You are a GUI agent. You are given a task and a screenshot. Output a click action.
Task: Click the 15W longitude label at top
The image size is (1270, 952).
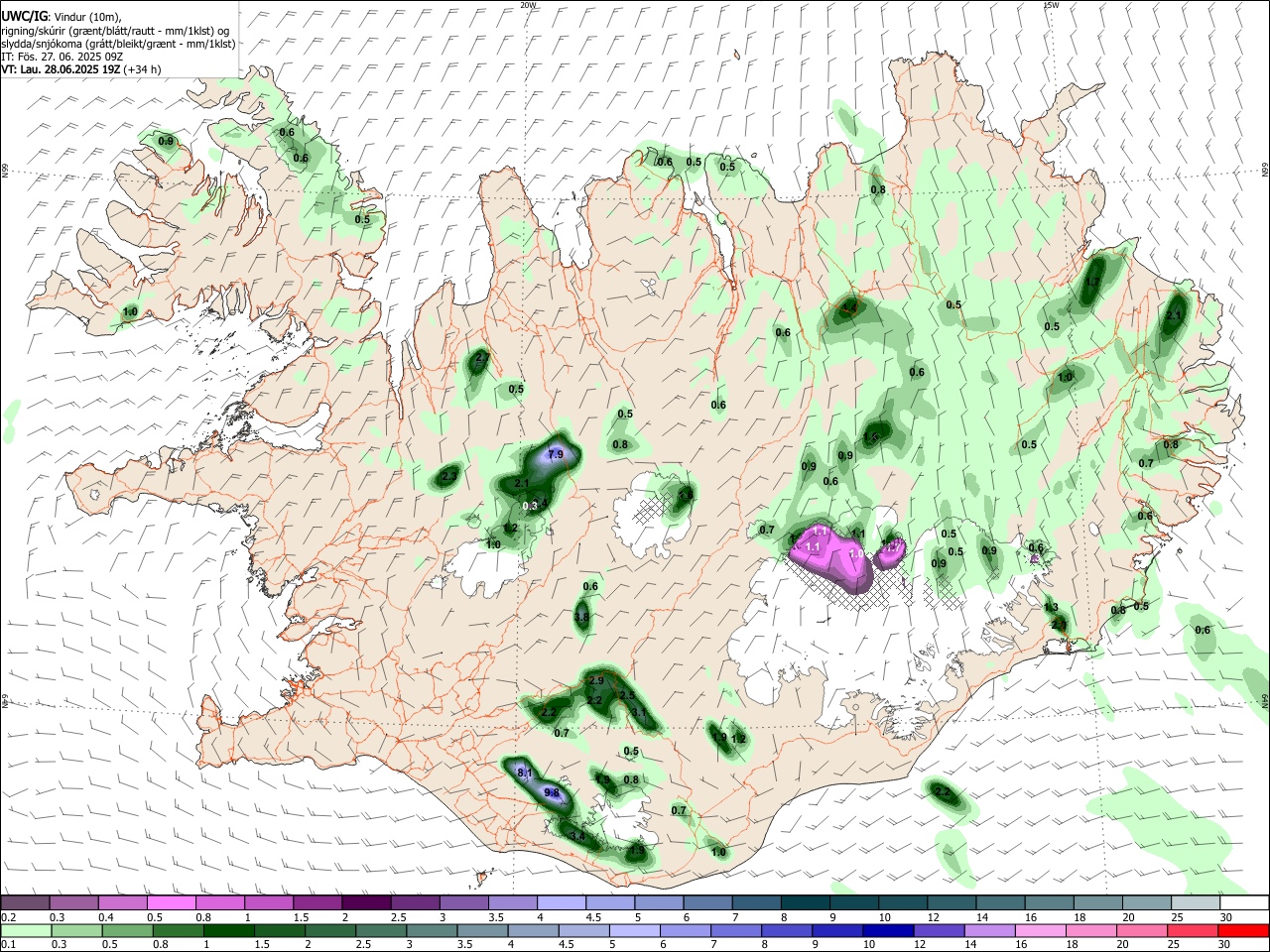[x=1051, y=5]
